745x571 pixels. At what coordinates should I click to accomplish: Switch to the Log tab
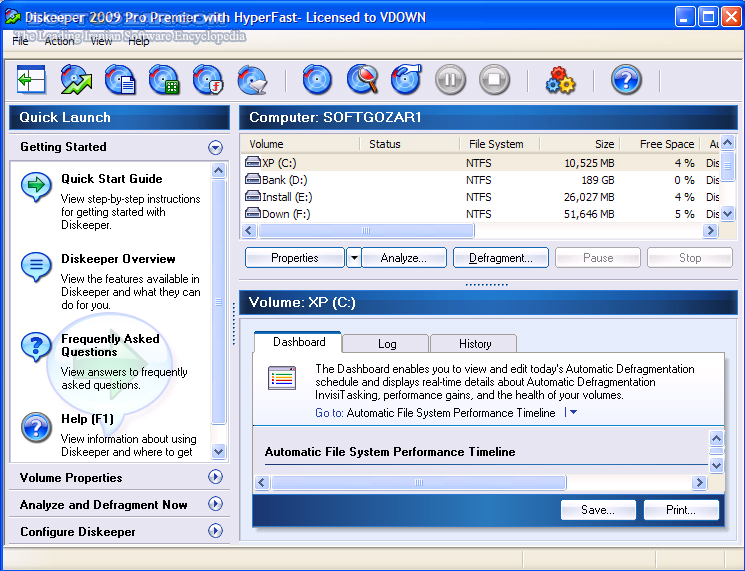386,344
